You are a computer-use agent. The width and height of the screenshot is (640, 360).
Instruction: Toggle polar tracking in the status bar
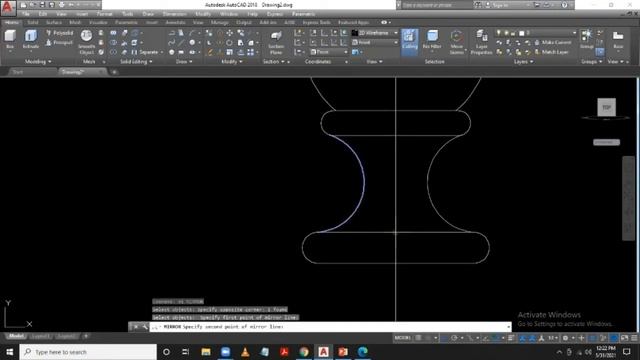(x=454, y=338)
